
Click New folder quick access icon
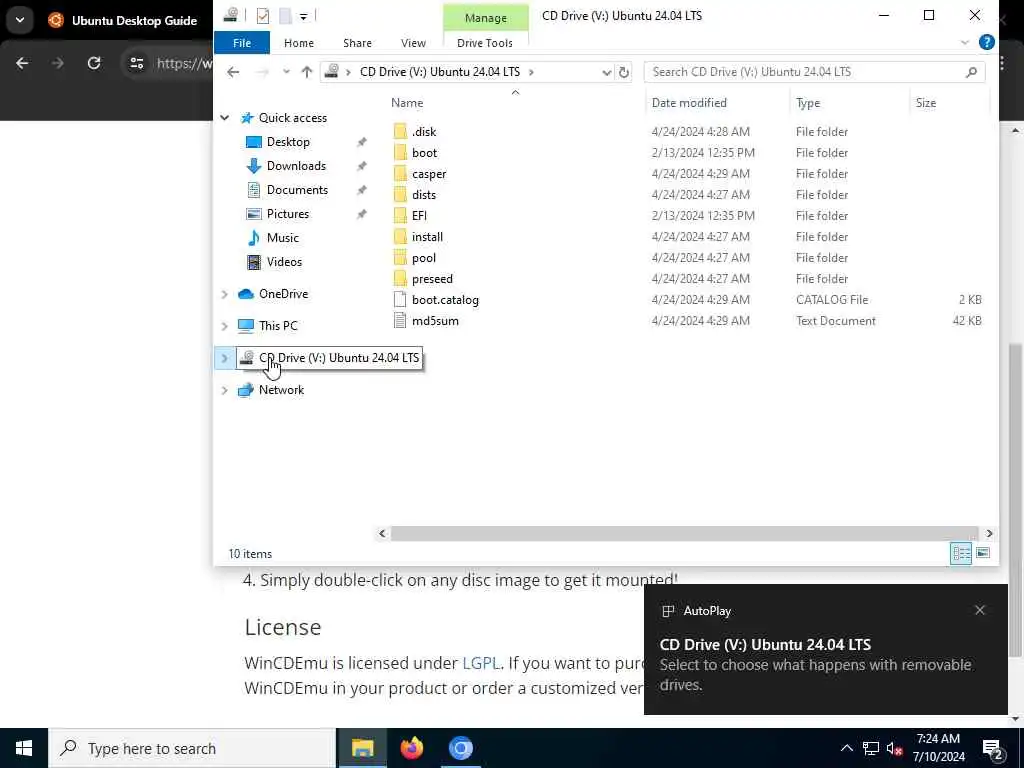click(x=285, y=16)
